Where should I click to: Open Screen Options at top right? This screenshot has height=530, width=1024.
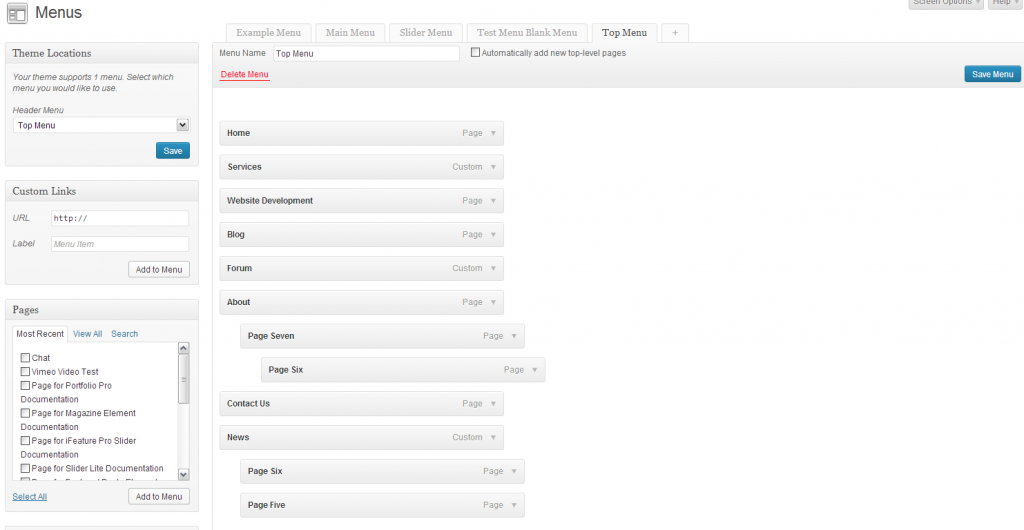pyautogui.click(x=946, y=3)
